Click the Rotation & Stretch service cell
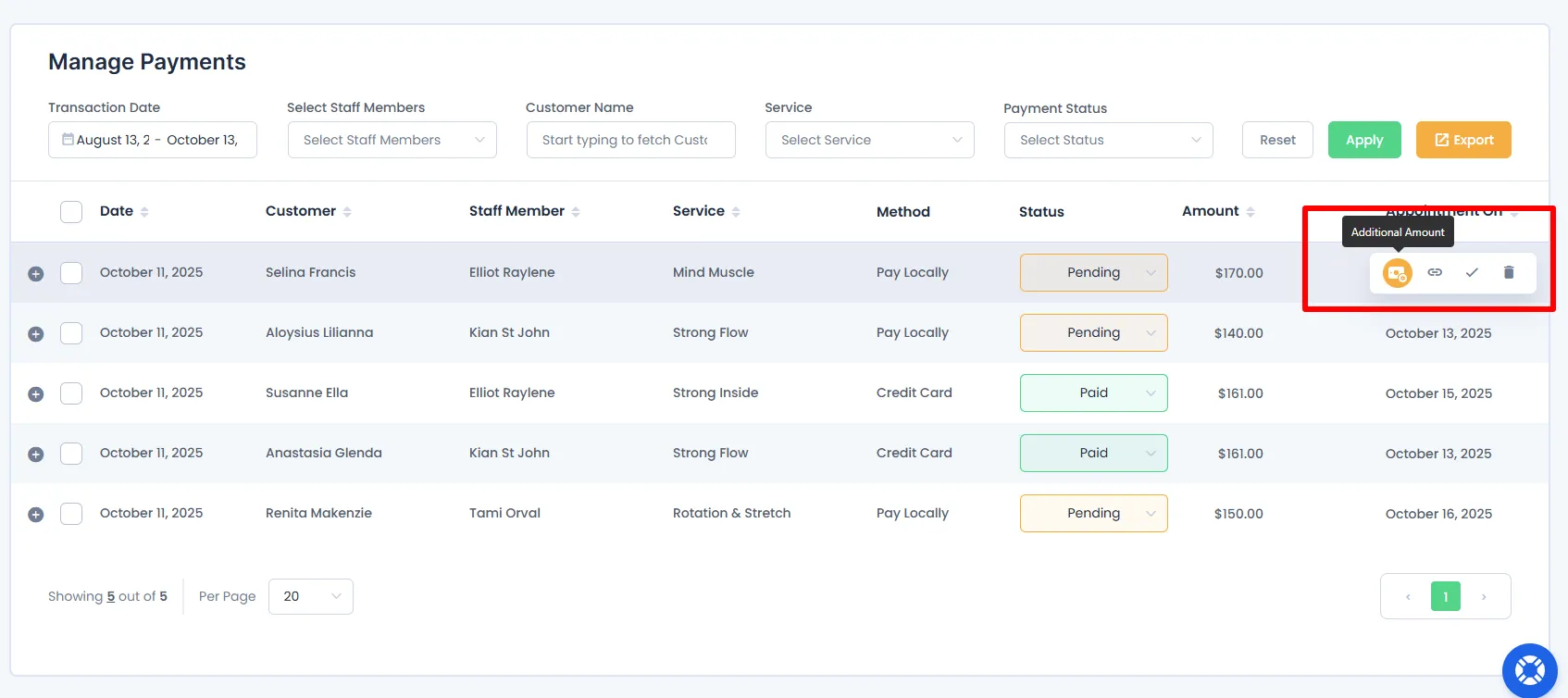1568x698 pixels. pos(732,513)
